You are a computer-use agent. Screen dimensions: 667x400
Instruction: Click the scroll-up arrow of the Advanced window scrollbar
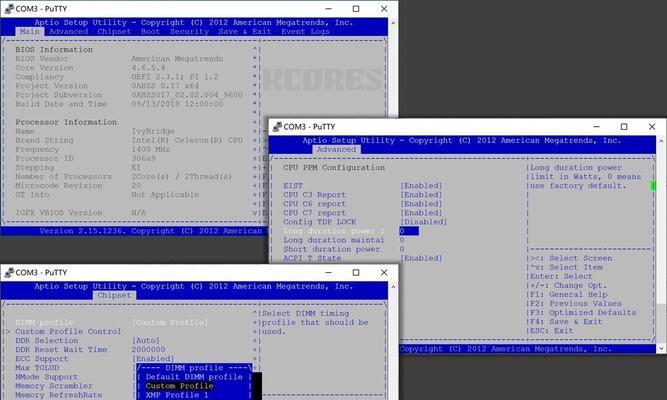(661, 141)
